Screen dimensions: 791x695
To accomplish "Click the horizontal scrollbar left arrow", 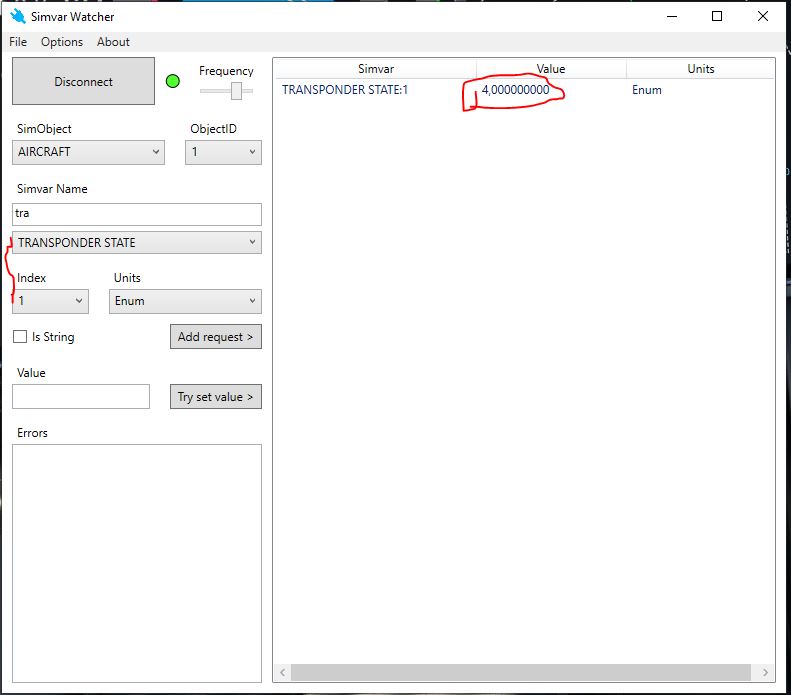I will click(283, 673).
